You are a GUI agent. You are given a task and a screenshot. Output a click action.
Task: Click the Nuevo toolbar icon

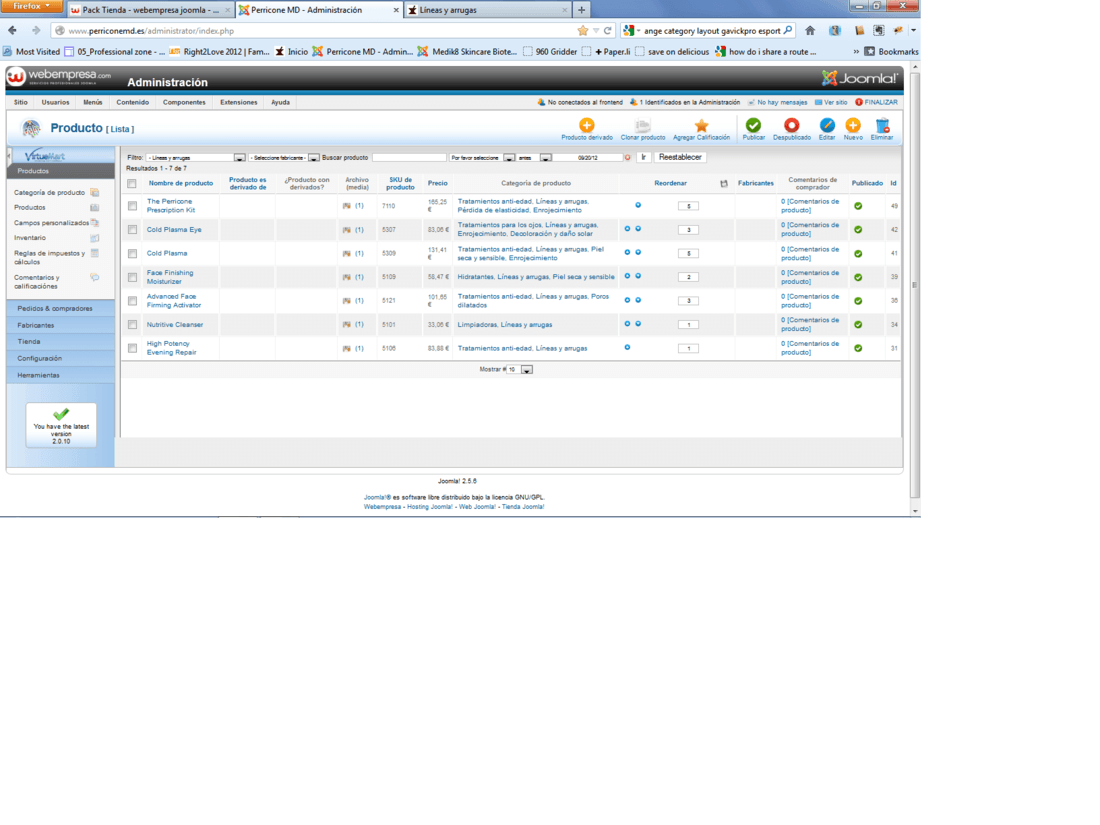(853, 126)
